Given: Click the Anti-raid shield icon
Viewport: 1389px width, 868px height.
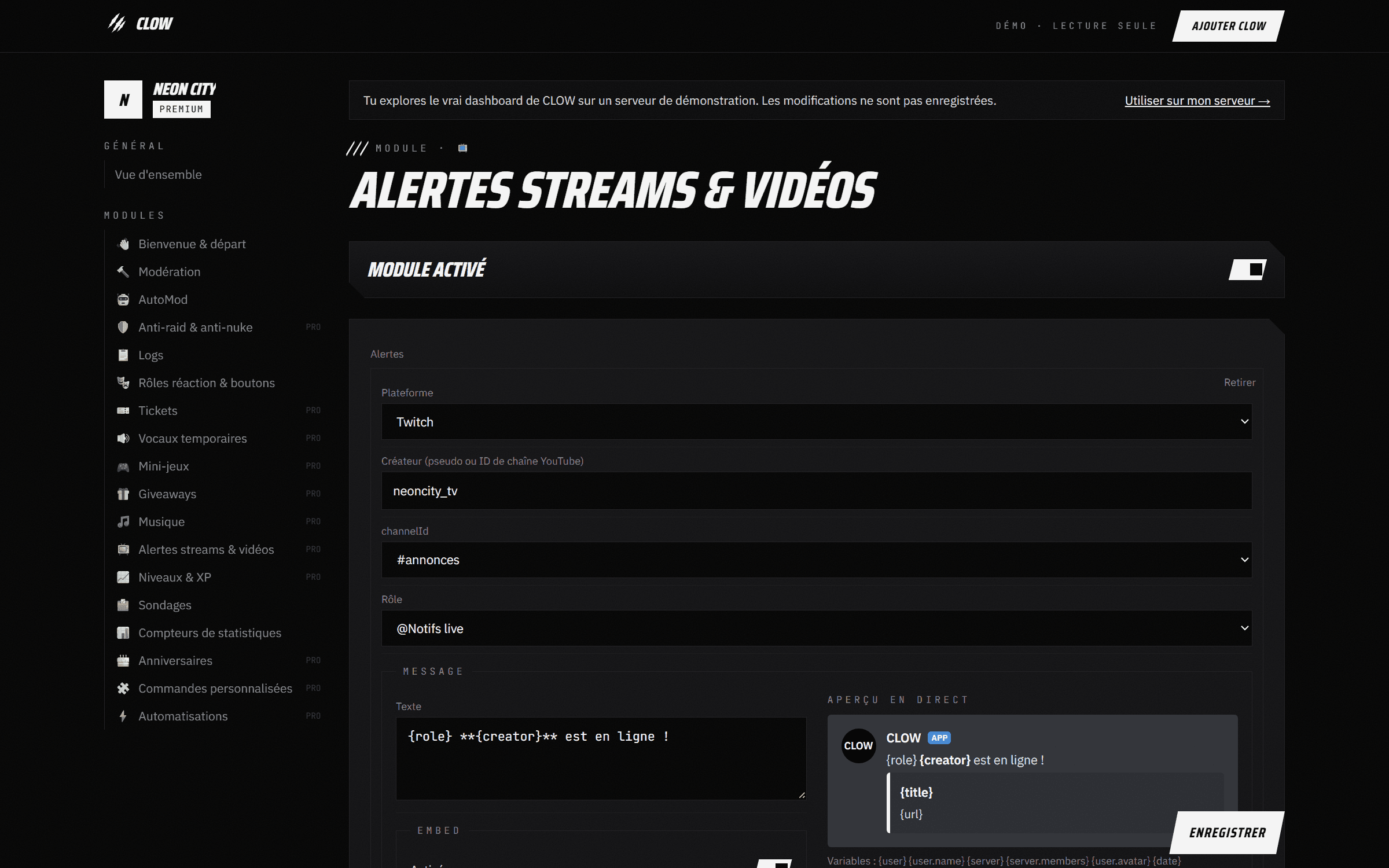Looking at the screenshot, I should point(123,328).
